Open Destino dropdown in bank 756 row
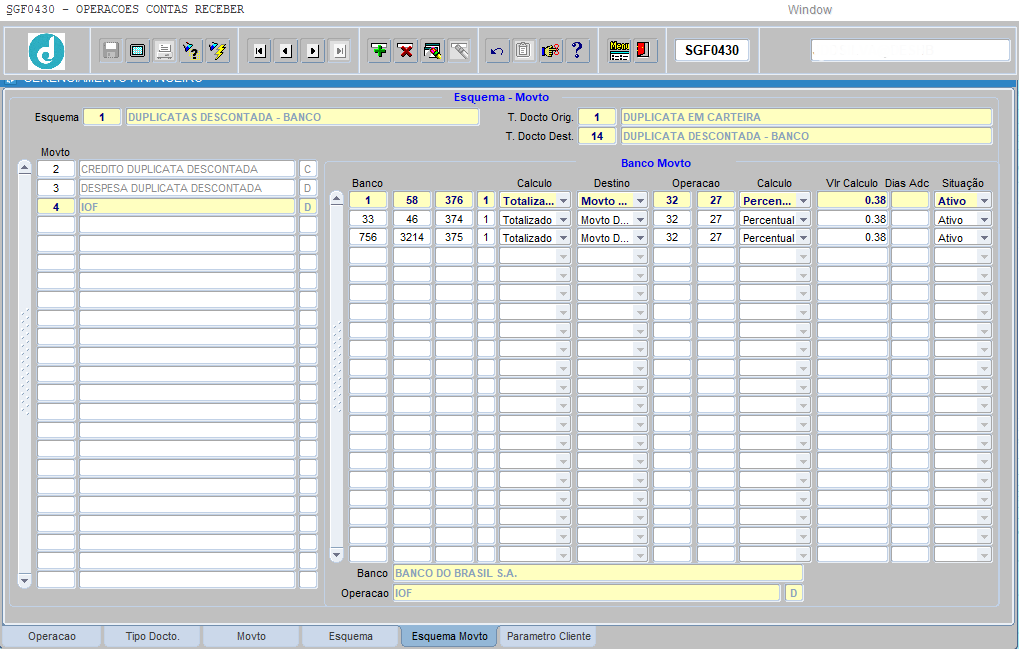The width and height of the screenshot is (1019, 649). pos(641,238)
